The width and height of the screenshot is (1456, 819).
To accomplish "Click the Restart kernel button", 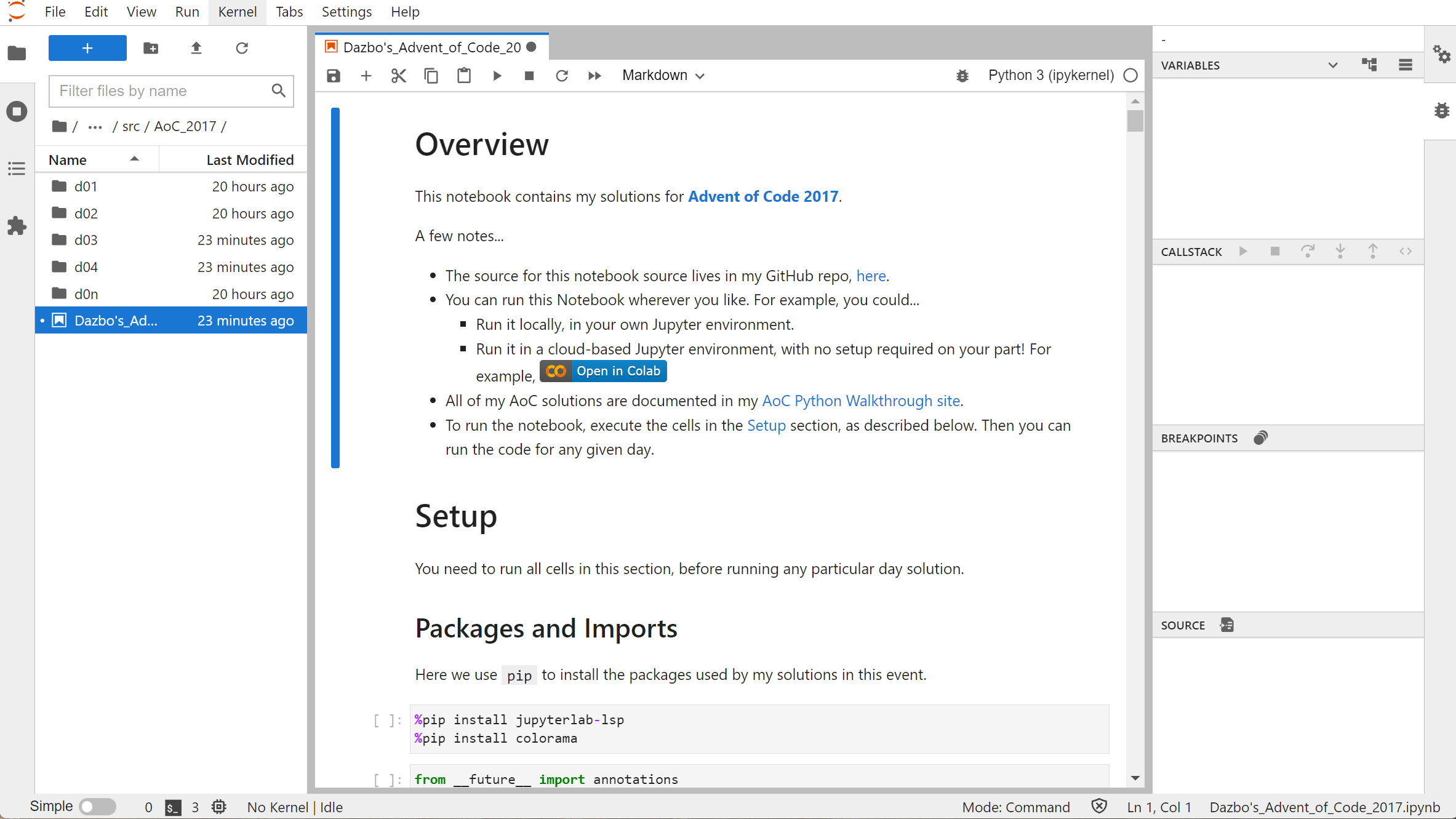I will tap(562, 75).
